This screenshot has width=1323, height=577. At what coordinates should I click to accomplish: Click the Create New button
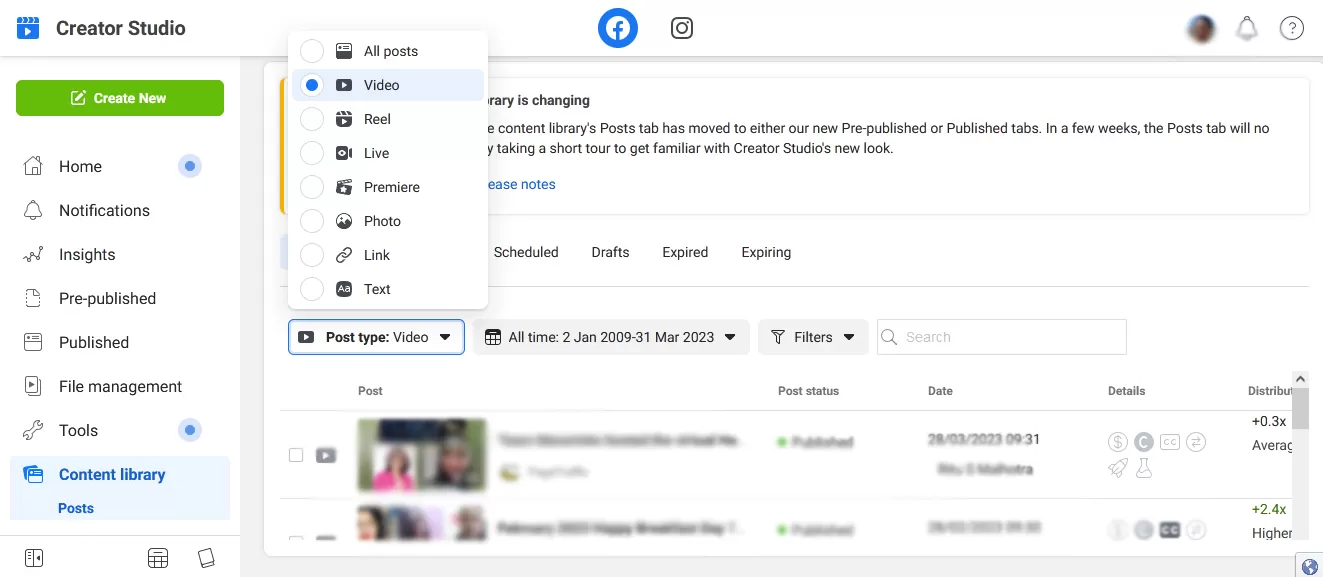coord(120,98)
